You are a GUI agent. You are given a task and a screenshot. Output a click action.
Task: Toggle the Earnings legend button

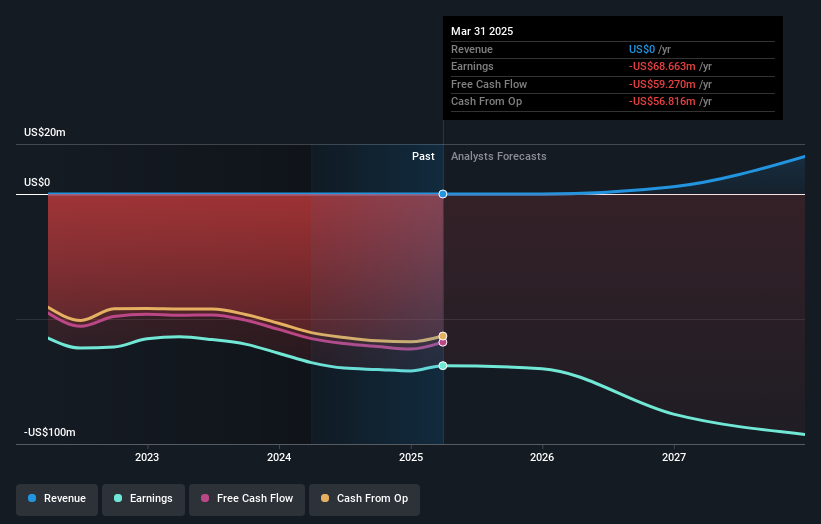pyautogui.click(x=143, y=499)
